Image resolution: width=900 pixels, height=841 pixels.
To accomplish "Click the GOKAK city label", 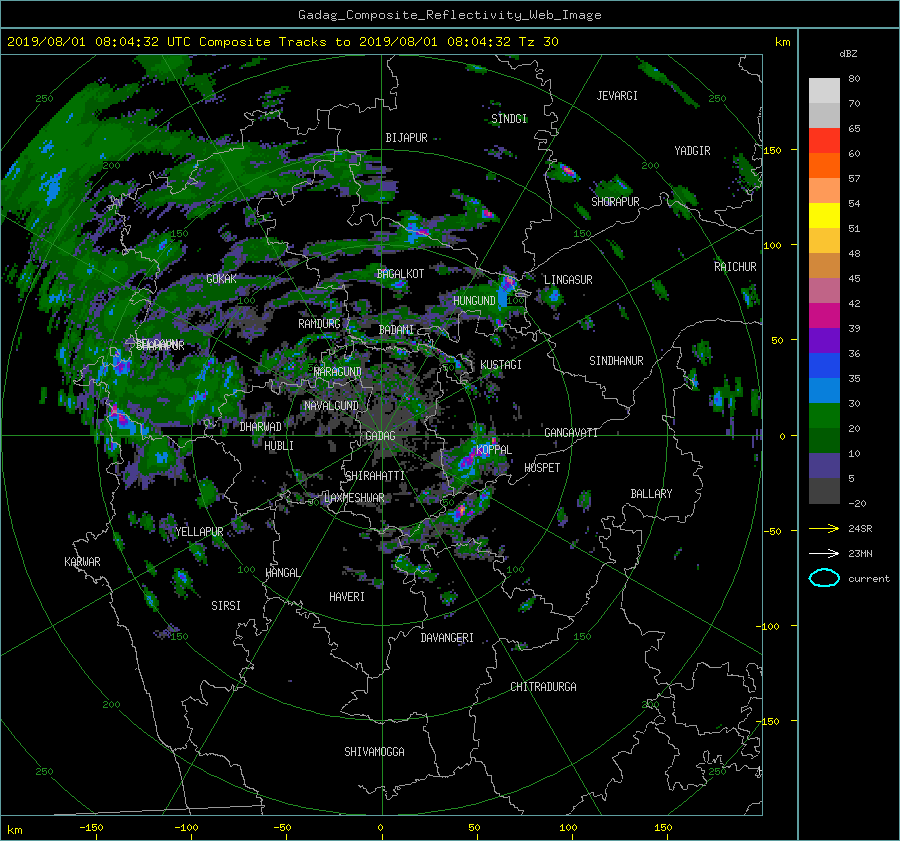I will (221, 279).
